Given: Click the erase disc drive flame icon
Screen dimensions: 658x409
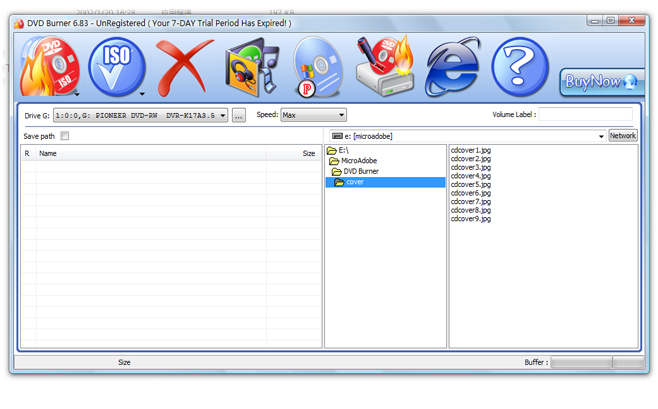Looking at the screenshot, I should tap(385, 65).
